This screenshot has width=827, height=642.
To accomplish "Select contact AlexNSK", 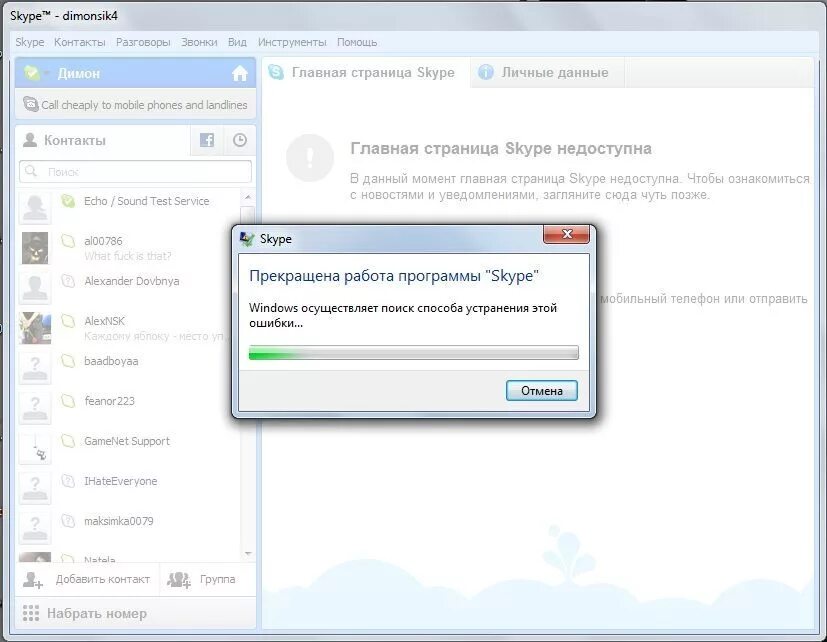I will [129, 328].
